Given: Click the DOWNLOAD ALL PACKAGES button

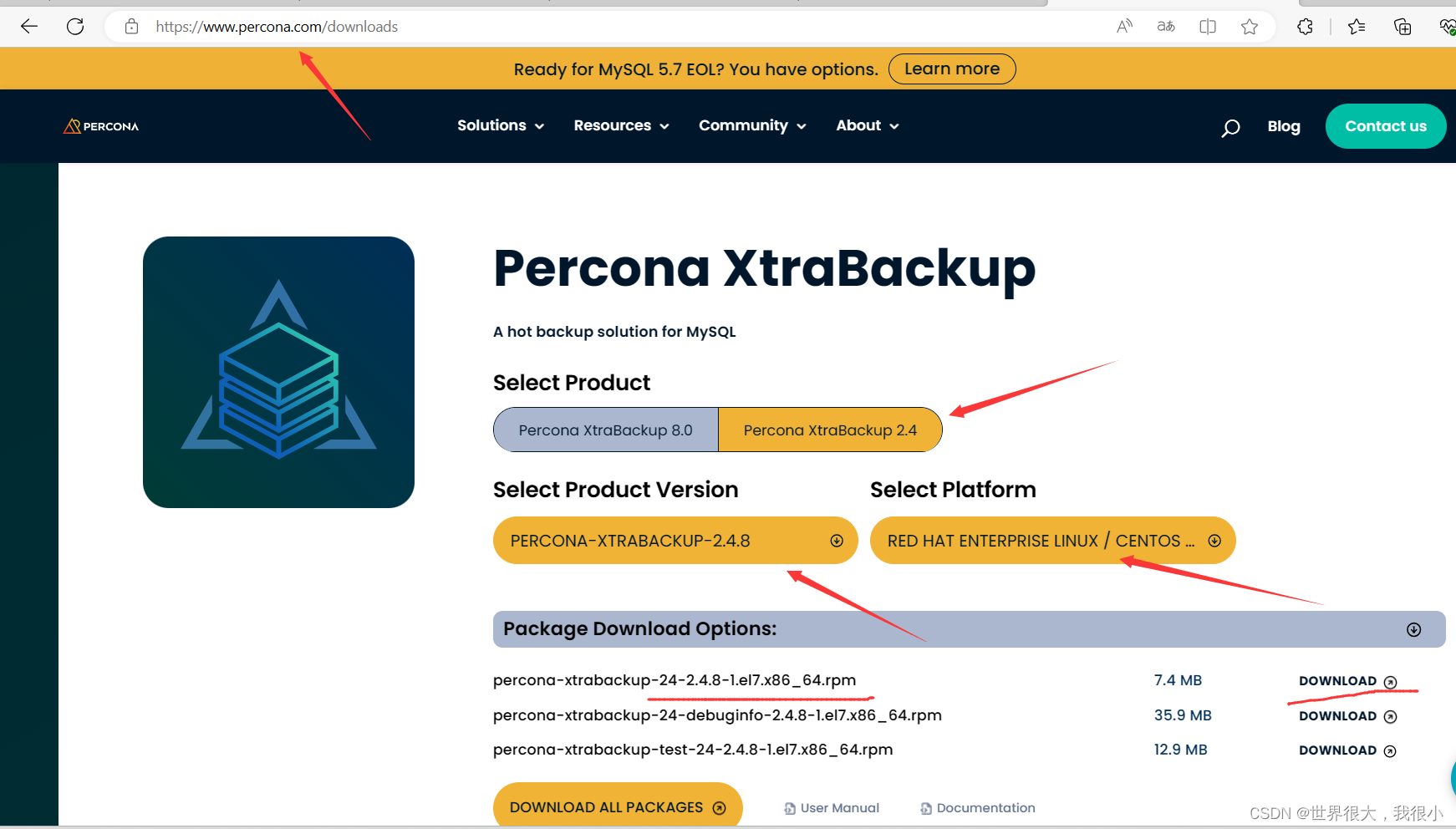Looking at the screenshot, I should (618, 807).
